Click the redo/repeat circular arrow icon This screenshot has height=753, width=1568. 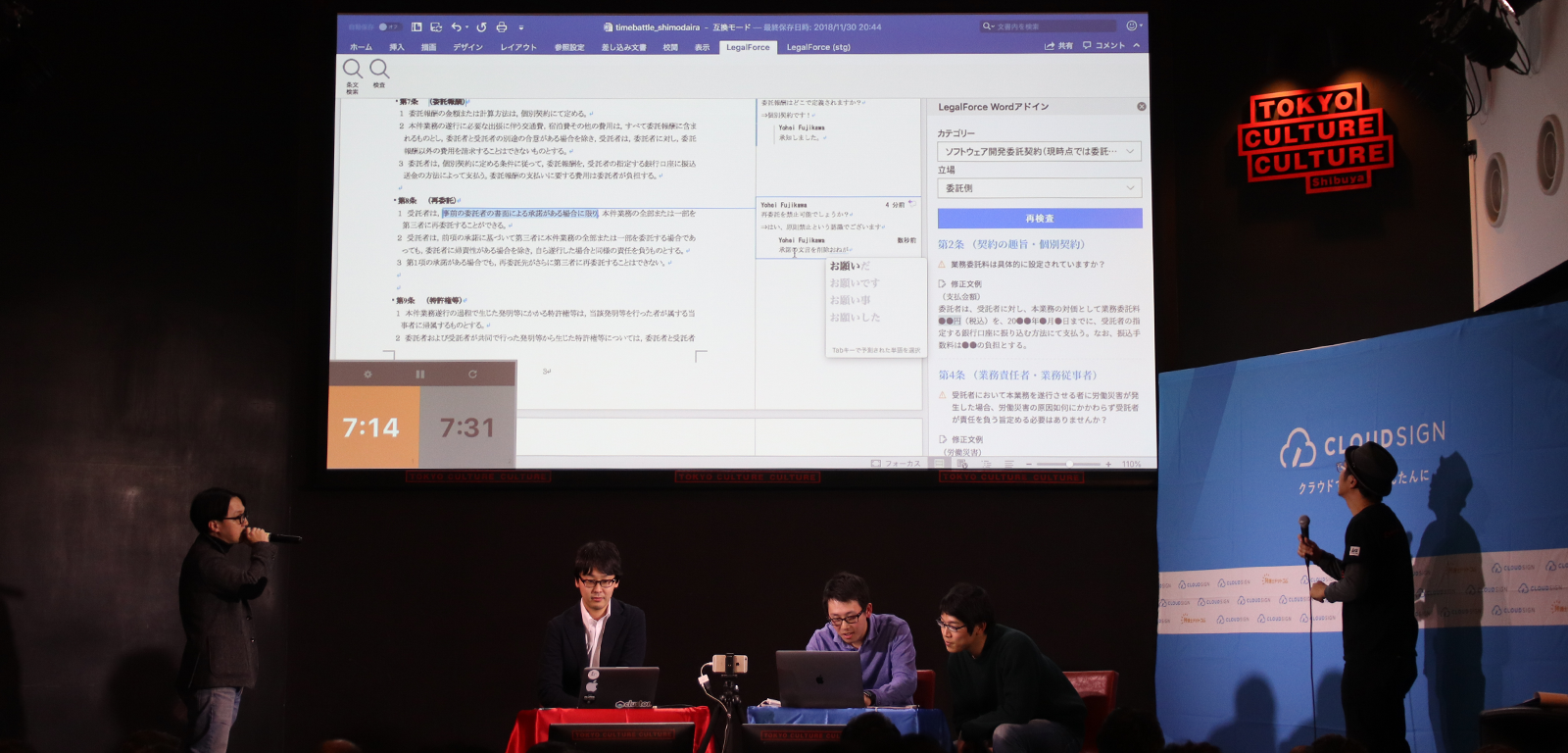(481, 26)
